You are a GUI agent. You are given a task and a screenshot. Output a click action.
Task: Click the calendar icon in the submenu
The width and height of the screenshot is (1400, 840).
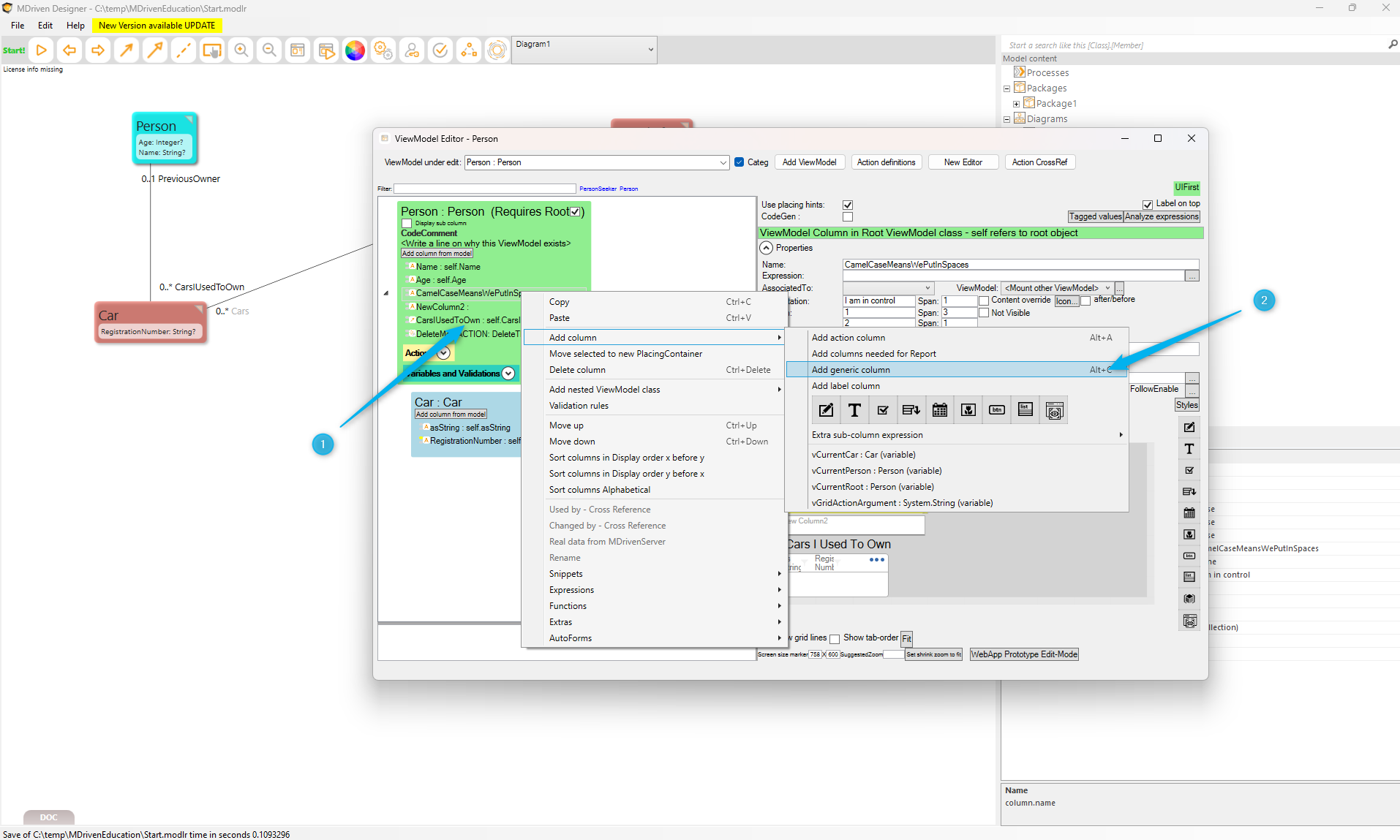pyautogui.click(x=940, y=410)
